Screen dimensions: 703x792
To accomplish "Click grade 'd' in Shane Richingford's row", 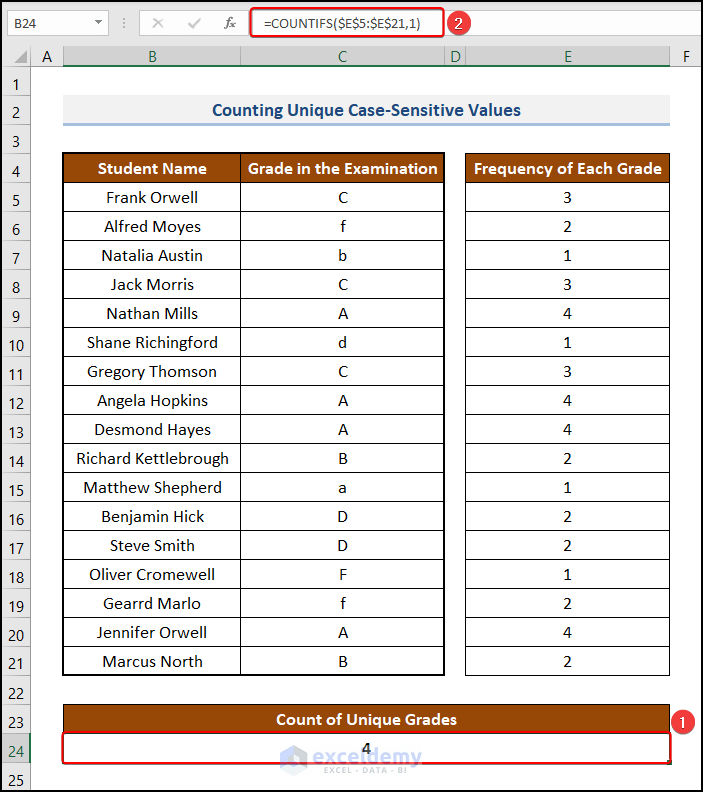I will pyautogui.click(x=342, y=342).
